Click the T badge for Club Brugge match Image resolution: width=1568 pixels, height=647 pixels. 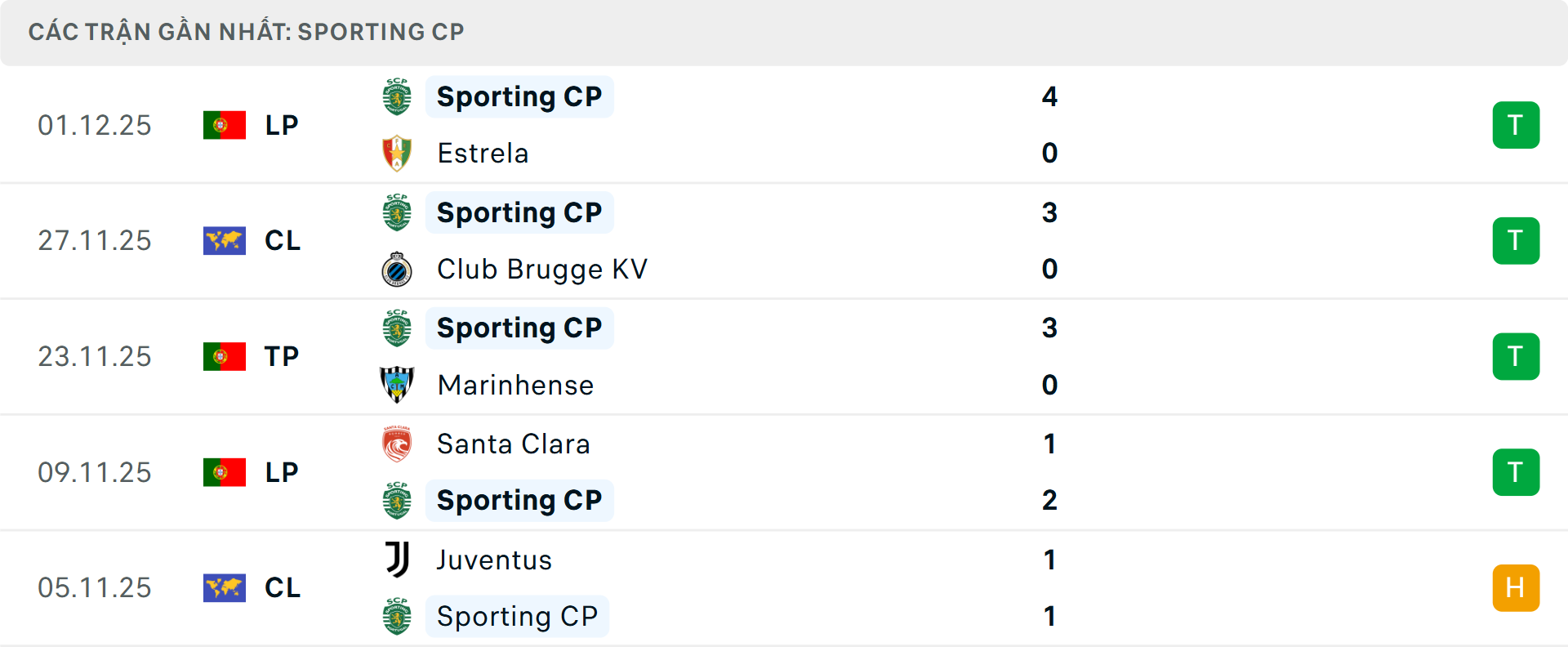[1517, 240]
